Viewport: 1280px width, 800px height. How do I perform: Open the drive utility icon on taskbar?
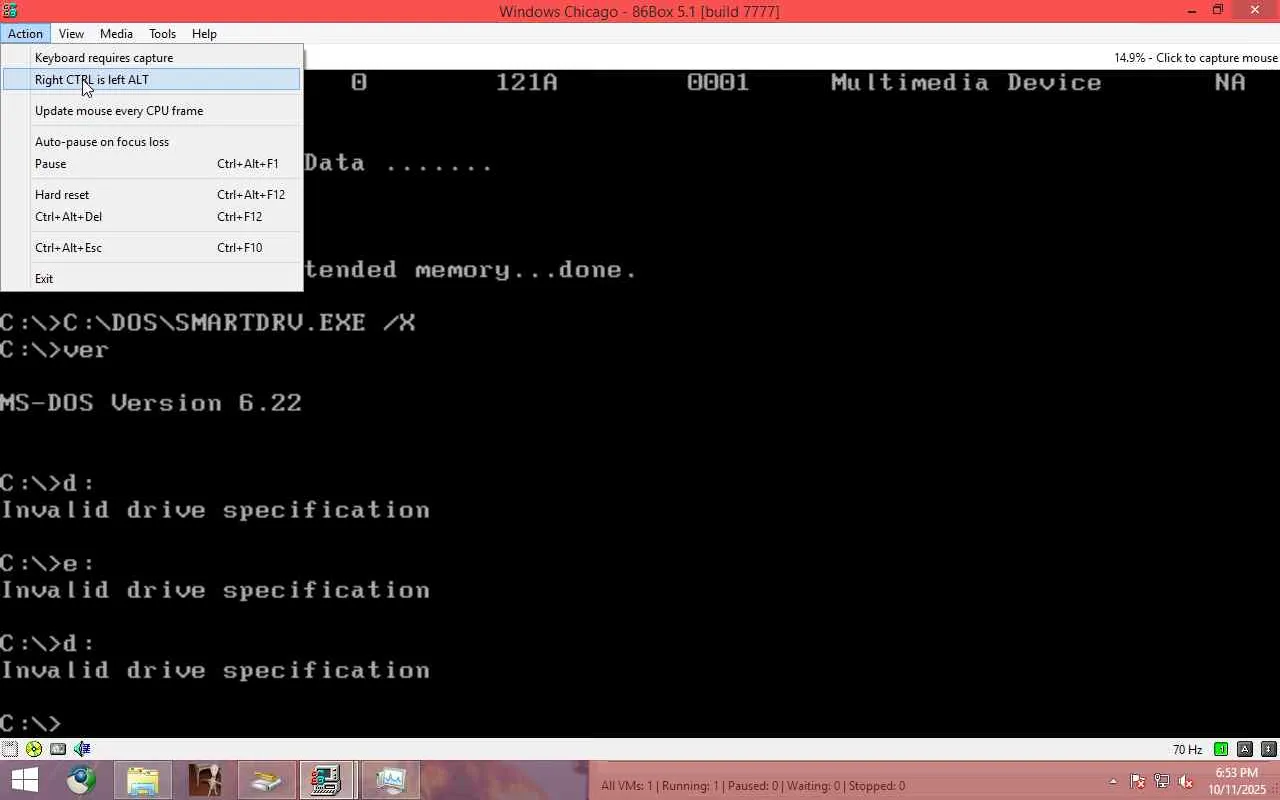[x=266, y=780]
